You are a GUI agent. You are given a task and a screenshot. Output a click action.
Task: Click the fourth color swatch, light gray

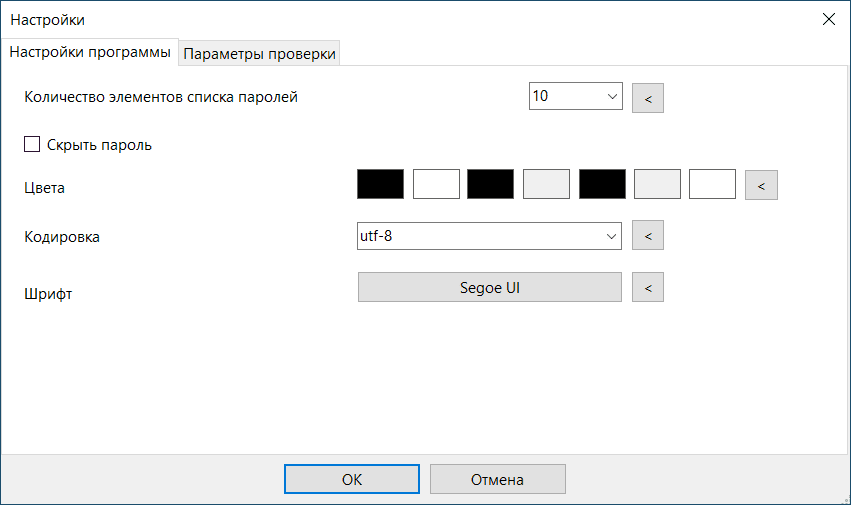(x=546, y=185)
